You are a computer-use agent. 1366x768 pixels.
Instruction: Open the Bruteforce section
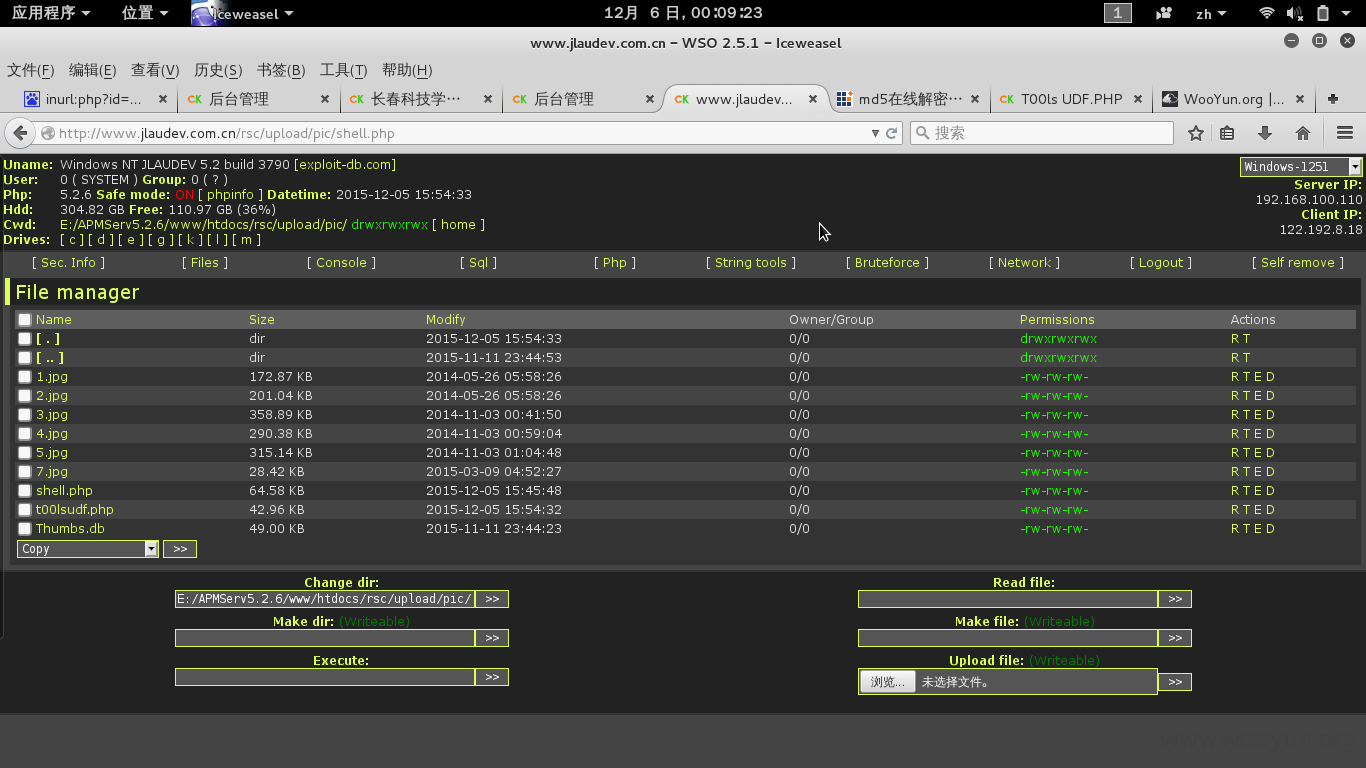887,263
